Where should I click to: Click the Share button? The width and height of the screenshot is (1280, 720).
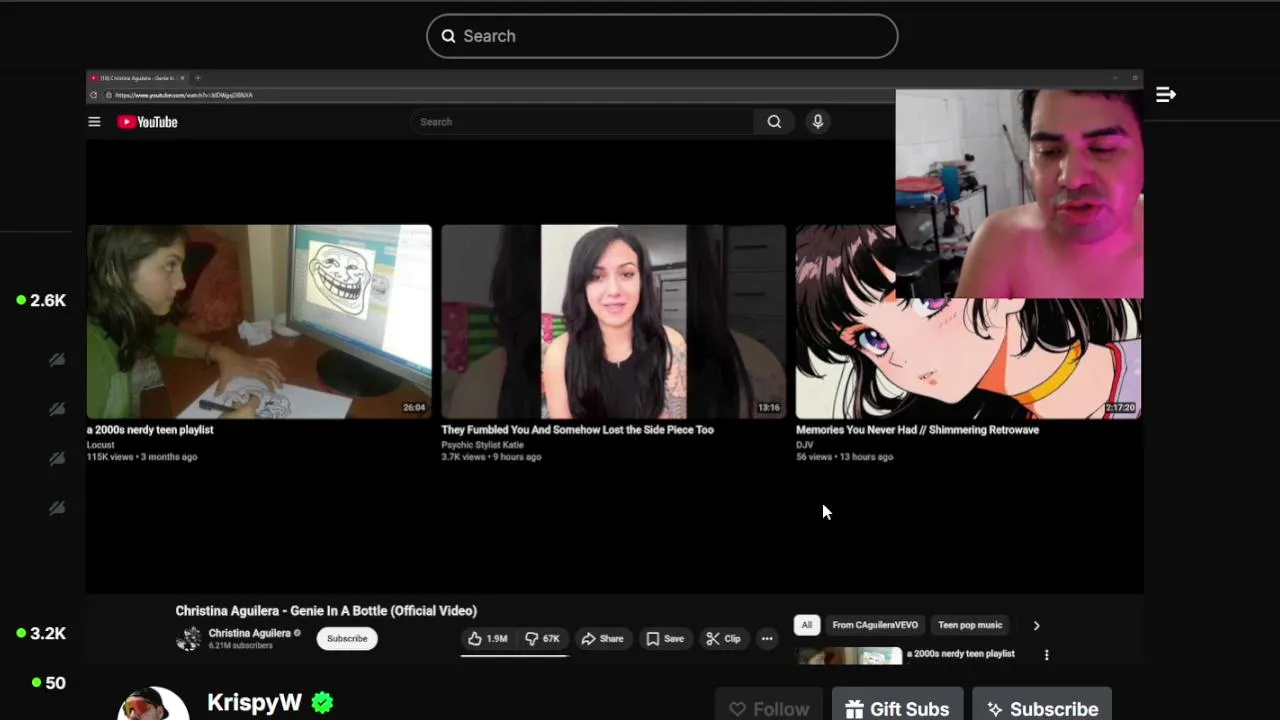pos(602,639)
